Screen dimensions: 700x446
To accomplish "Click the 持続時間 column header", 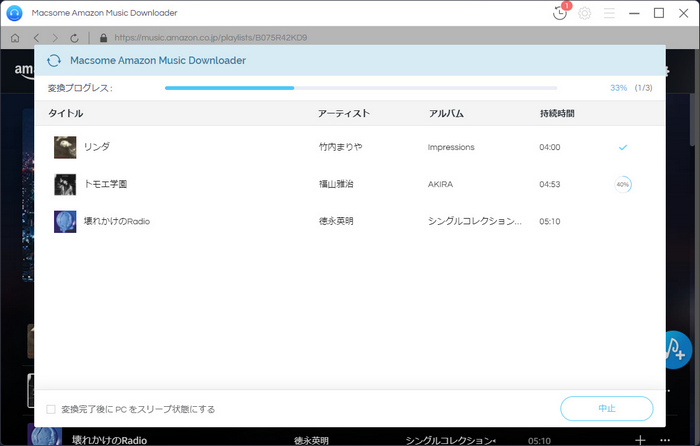I will point(557,113).
